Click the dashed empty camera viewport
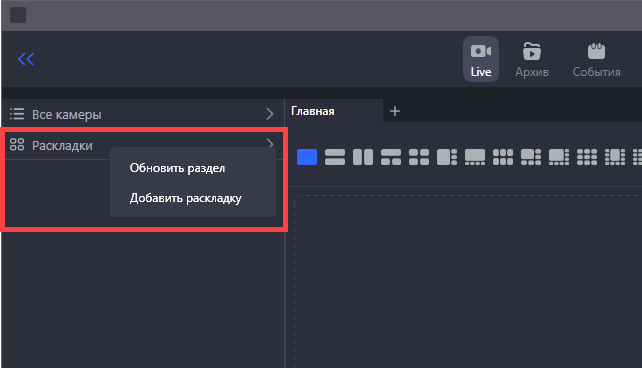642x368 pixels. click(x=468, y=282)
